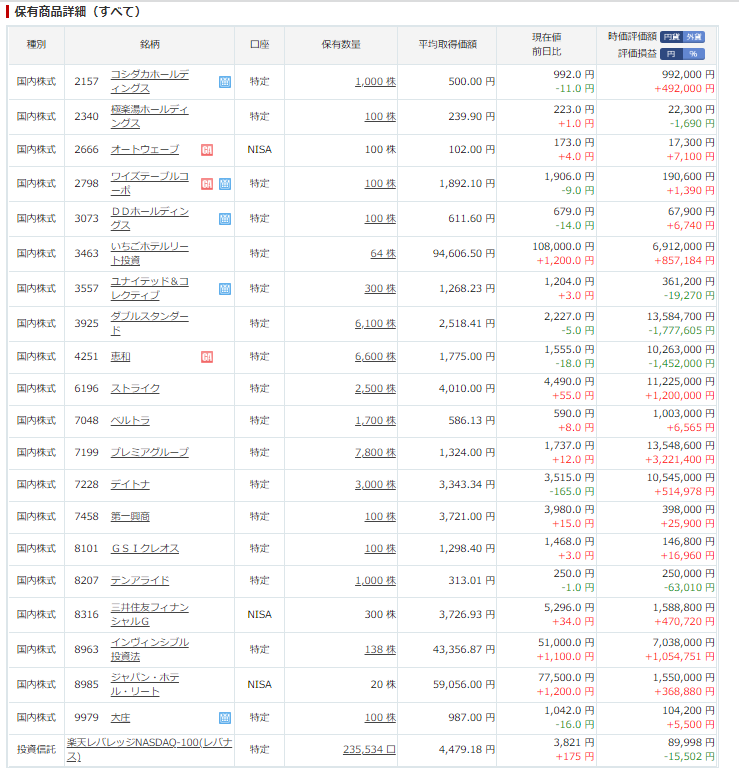Click the 1,000 株 quantity for テンアライド
The height and width of the screenshot is (773, 739).
(x=375, y=581)
